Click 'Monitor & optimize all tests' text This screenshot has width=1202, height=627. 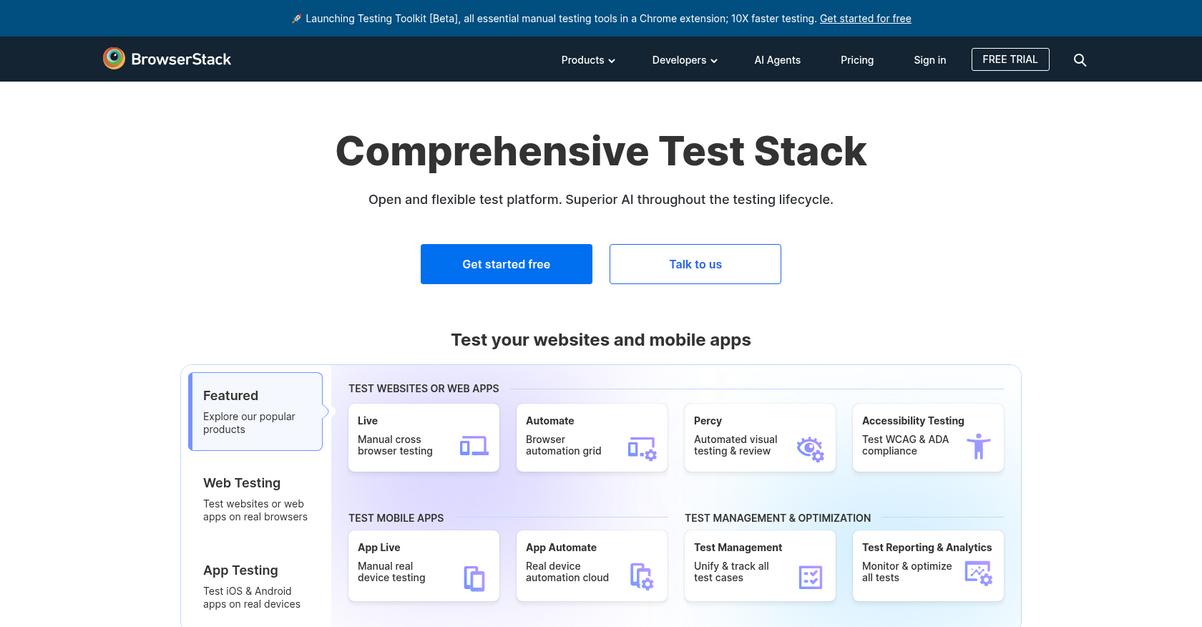coord(907,572)
